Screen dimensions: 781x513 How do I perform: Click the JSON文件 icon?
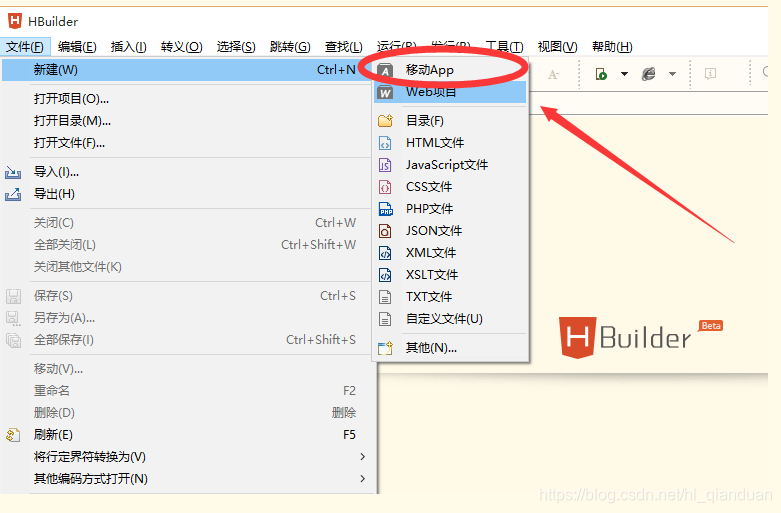point(385,231)
